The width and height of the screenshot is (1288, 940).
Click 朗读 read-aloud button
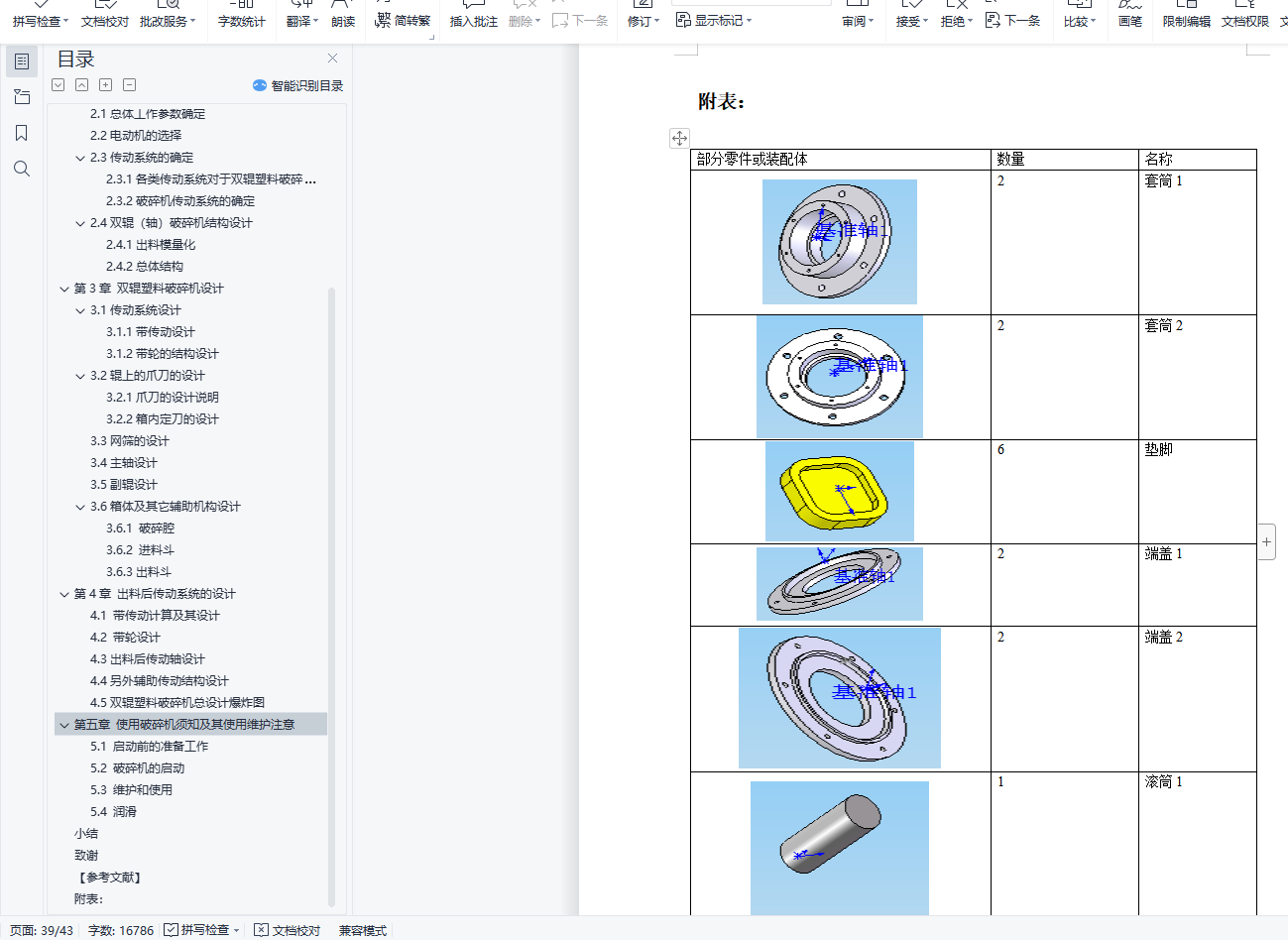[343, 21]
